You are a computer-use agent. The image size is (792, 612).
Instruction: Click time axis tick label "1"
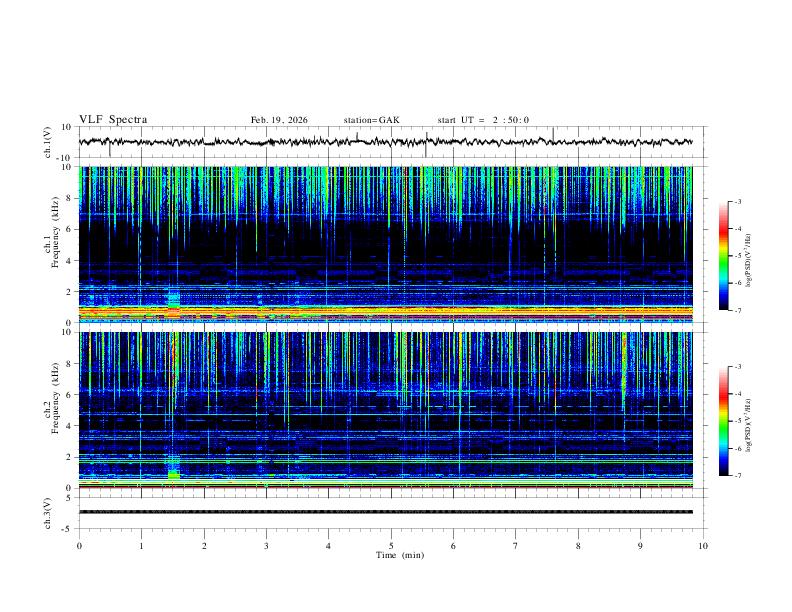(141, 546)
